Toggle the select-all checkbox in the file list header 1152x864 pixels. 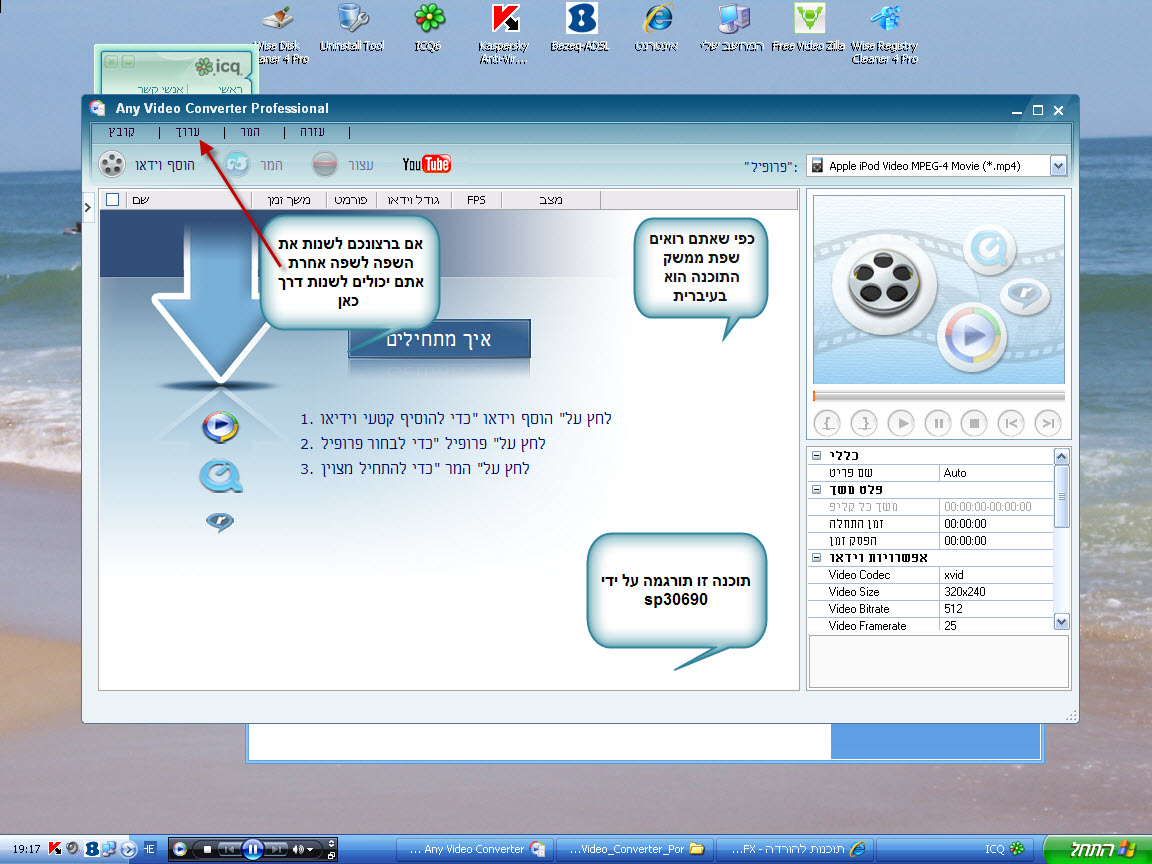[113, 200]
